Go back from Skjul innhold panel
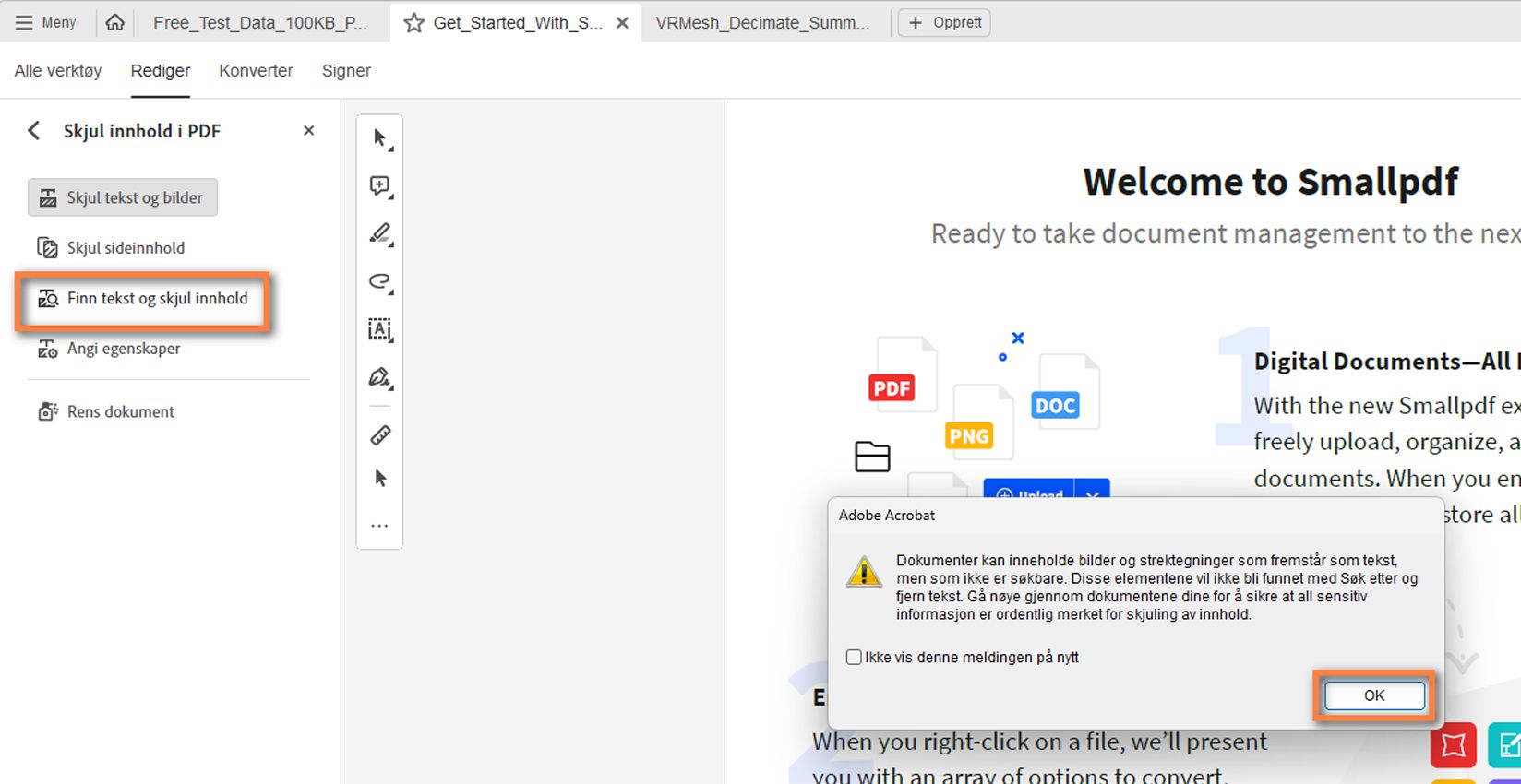This screenshot has height=784, width=1521. click(x=34, y=131)
